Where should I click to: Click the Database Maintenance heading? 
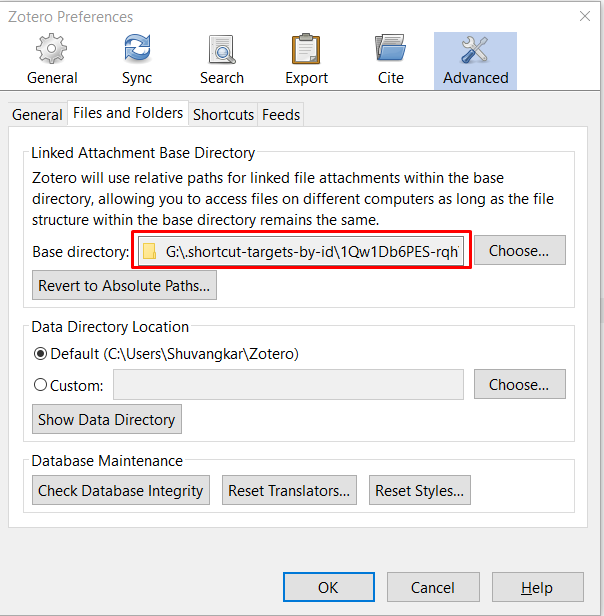coord(107,461)
